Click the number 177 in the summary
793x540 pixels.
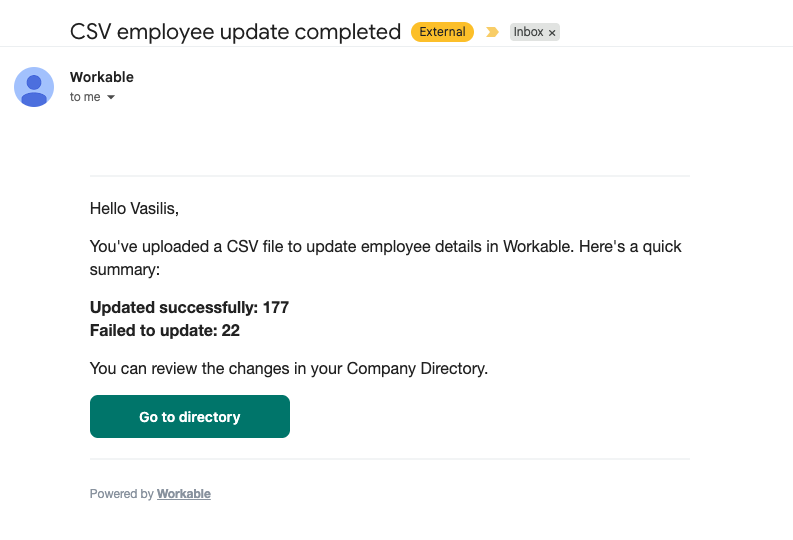pos(276,307)
